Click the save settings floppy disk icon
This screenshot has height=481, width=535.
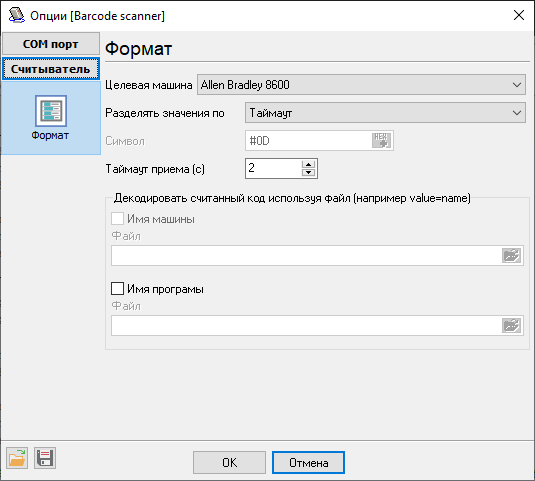click(45, 458)
